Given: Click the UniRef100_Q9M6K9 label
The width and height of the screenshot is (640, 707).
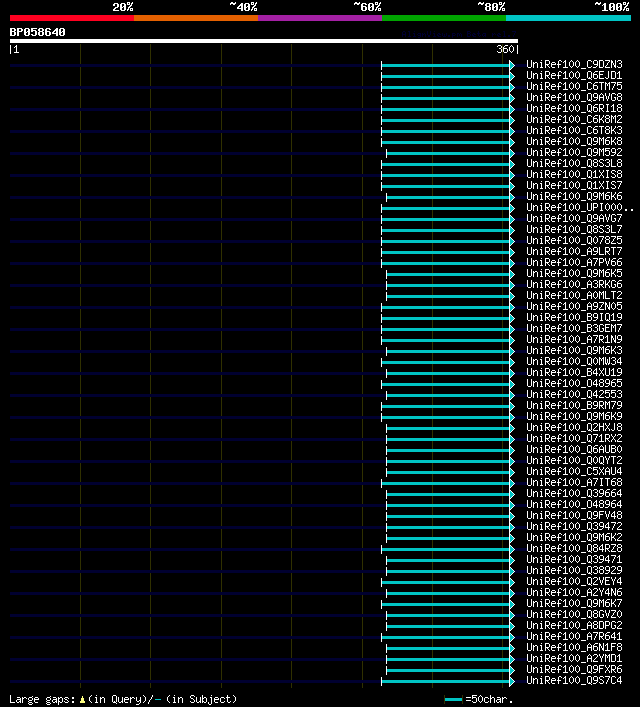Looking at the screenshot, I should 574,417.
